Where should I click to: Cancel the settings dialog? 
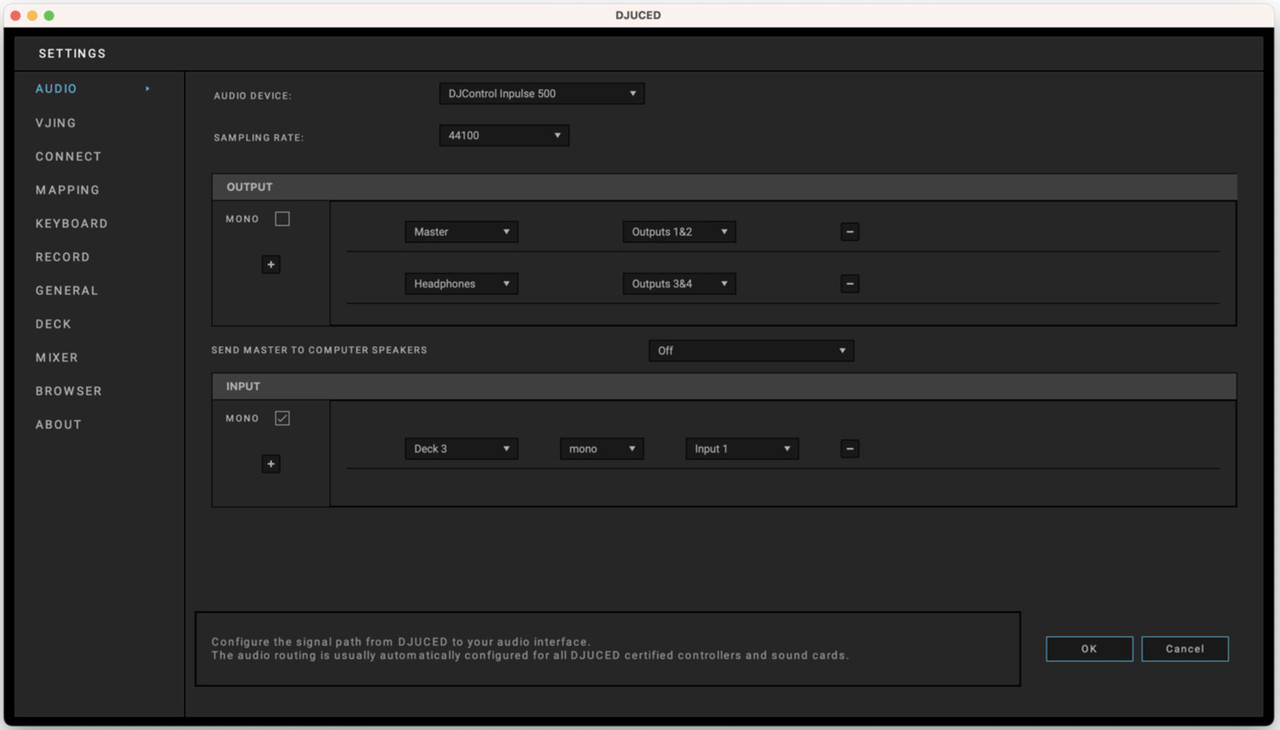1185,649
